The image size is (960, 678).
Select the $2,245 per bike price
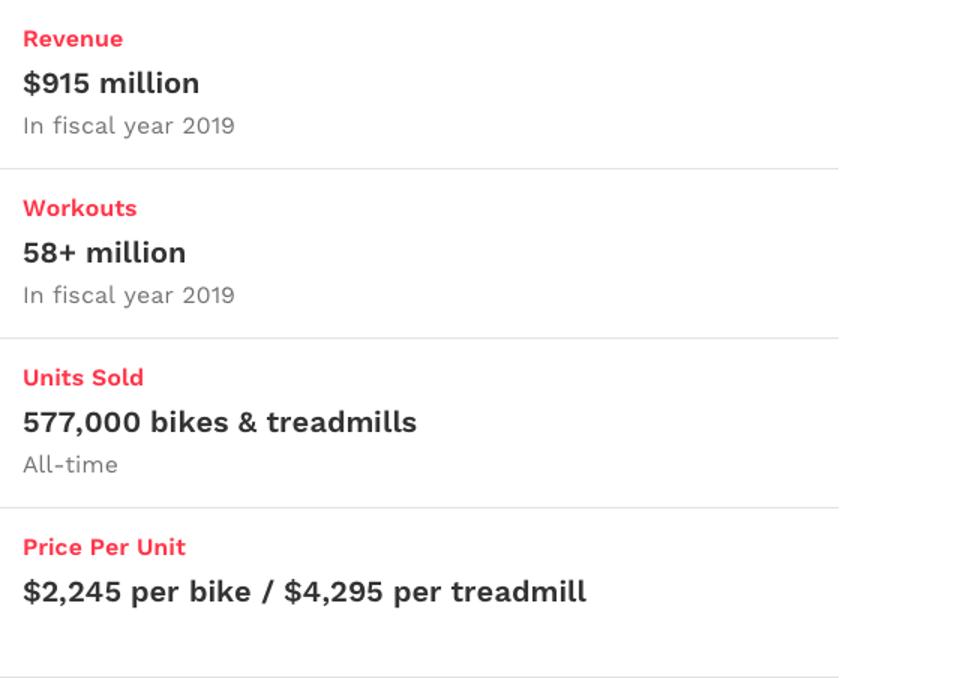pos(136,592)
